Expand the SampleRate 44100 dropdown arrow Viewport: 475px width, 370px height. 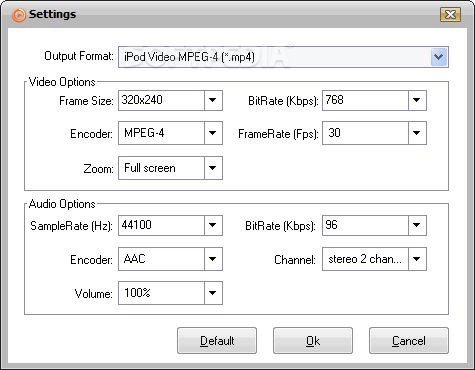tap(213, 225)
